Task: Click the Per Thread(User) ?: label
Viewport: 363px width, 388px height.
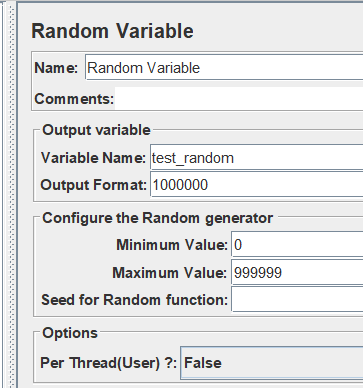Action: [x=108, y=363]
